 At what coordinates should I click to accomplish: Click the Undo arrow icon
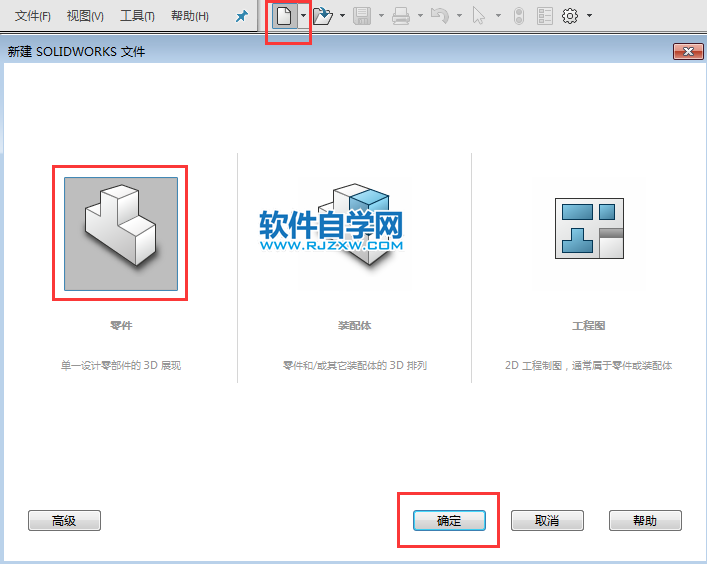[x=440, y=16]
